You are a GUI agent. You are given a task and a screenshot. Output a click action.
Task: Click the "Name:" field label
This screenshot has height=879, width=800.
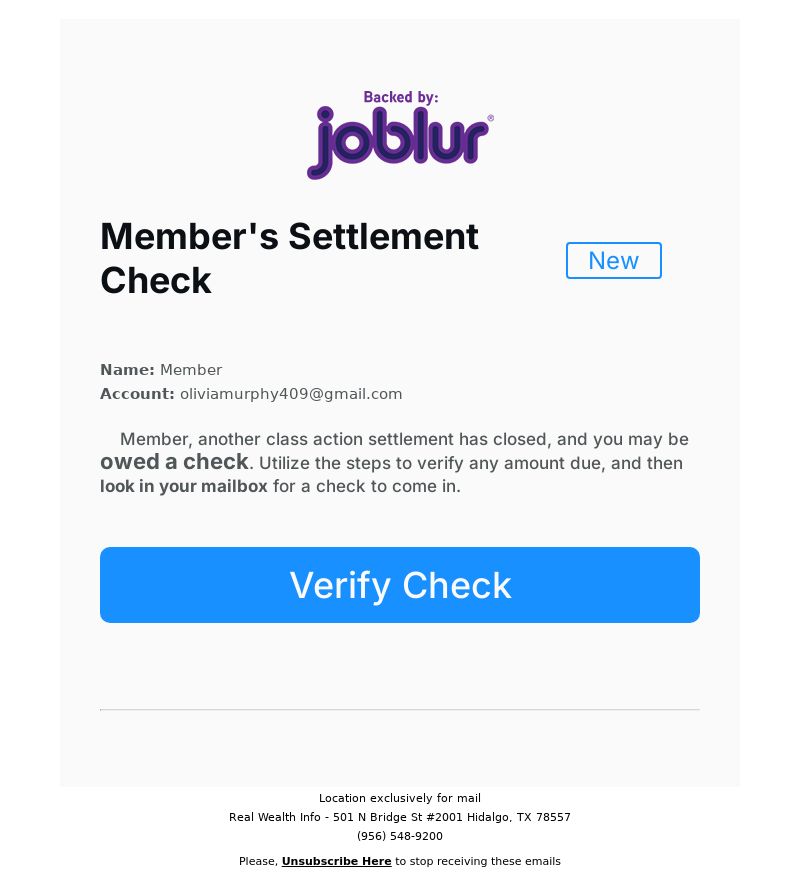pyautogui.click(x=127, y=370)
